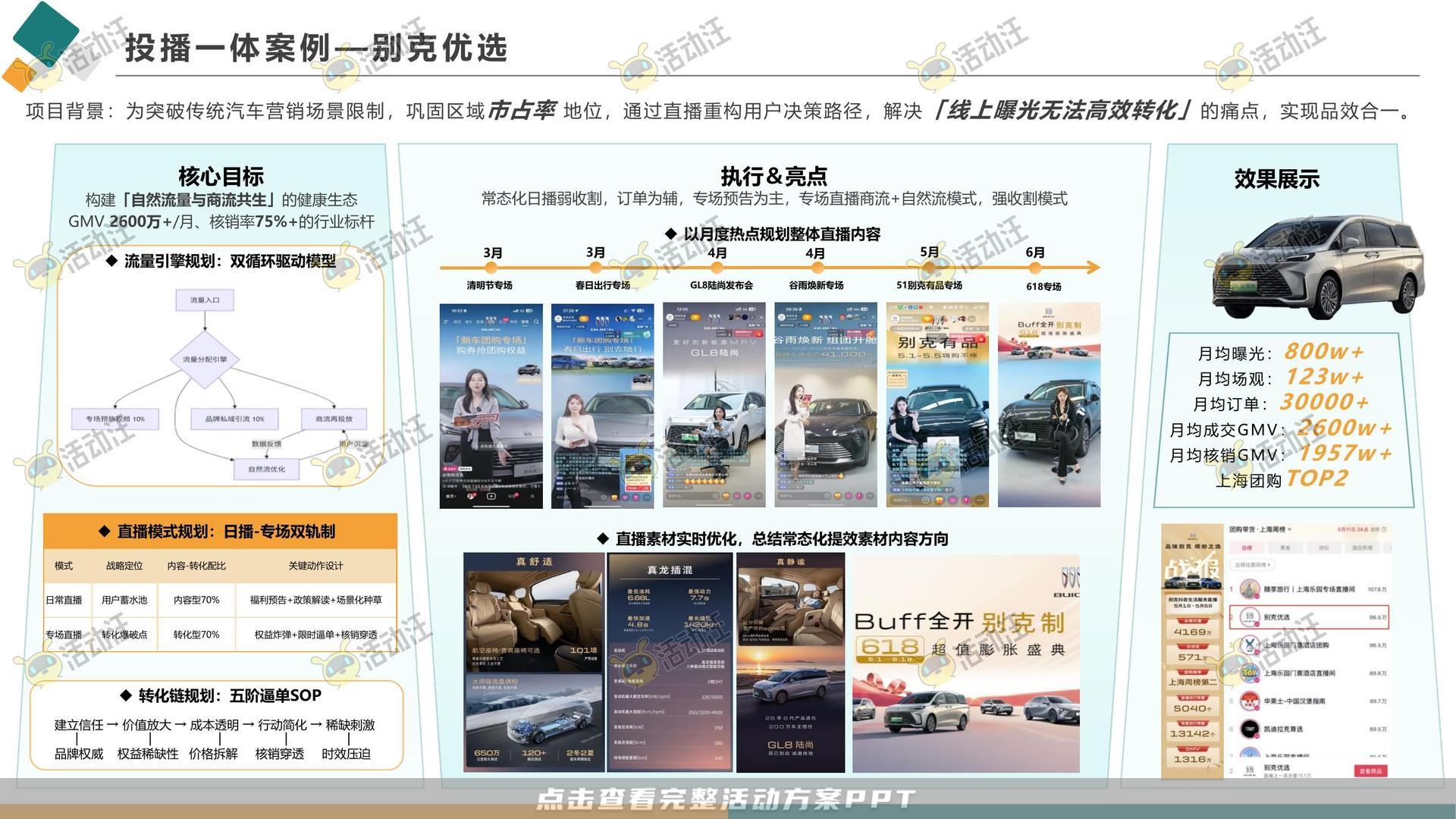This screenshot has height=819, width=1456.
Task: Click the 点击查看完整活动方案PPT banner
Action: pos(726,798)
